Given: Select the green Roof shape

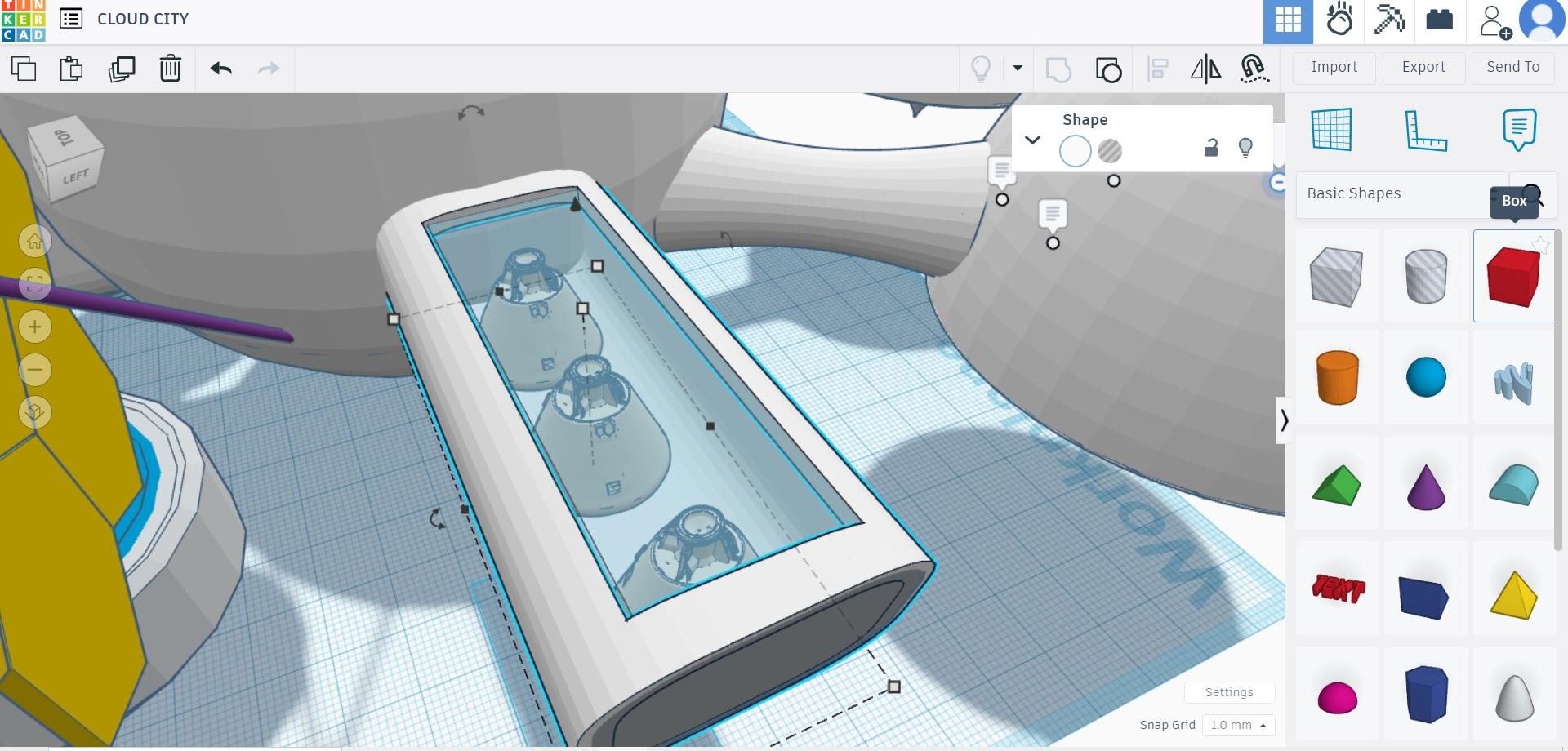Looking at the screenshot, I should 1336,485.
